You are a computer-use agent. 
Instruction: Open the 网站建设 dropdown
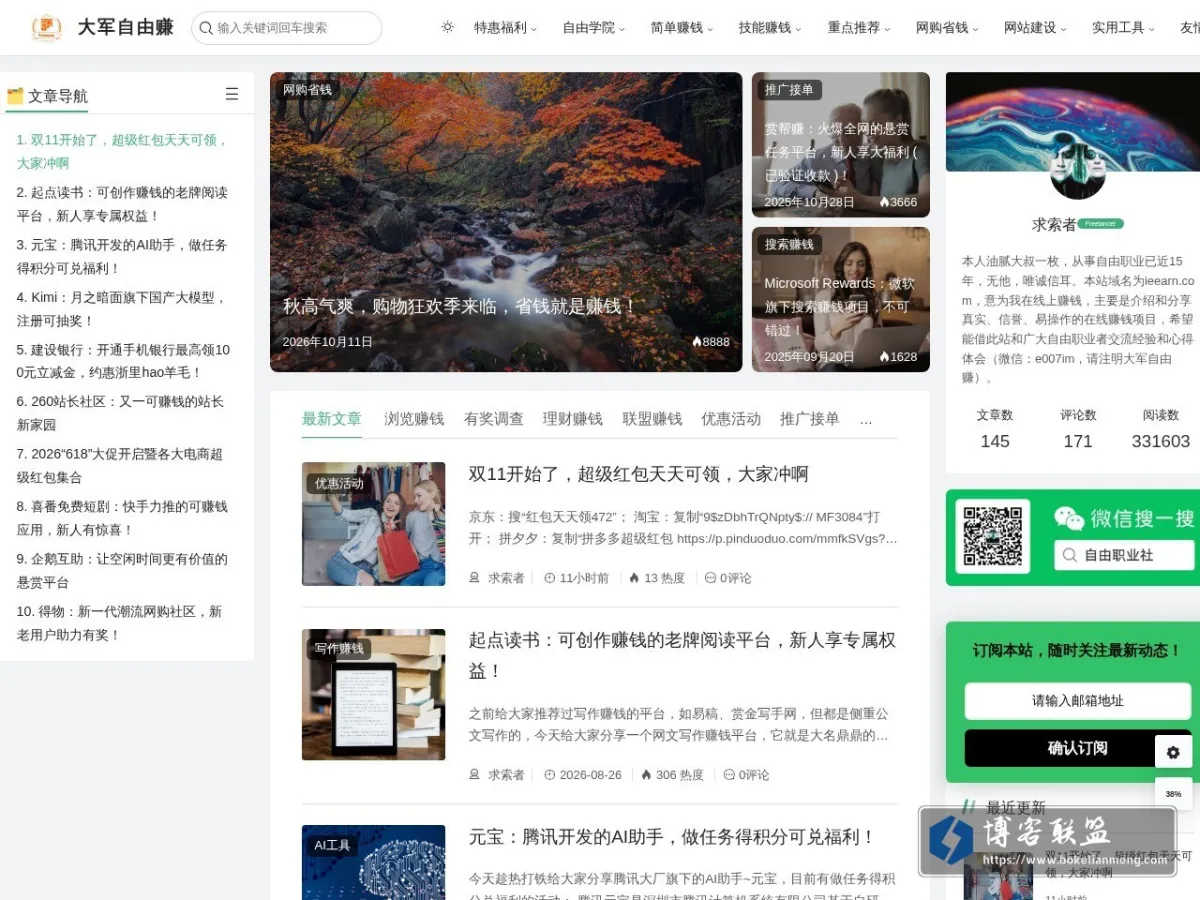(x=1034, y=28)
